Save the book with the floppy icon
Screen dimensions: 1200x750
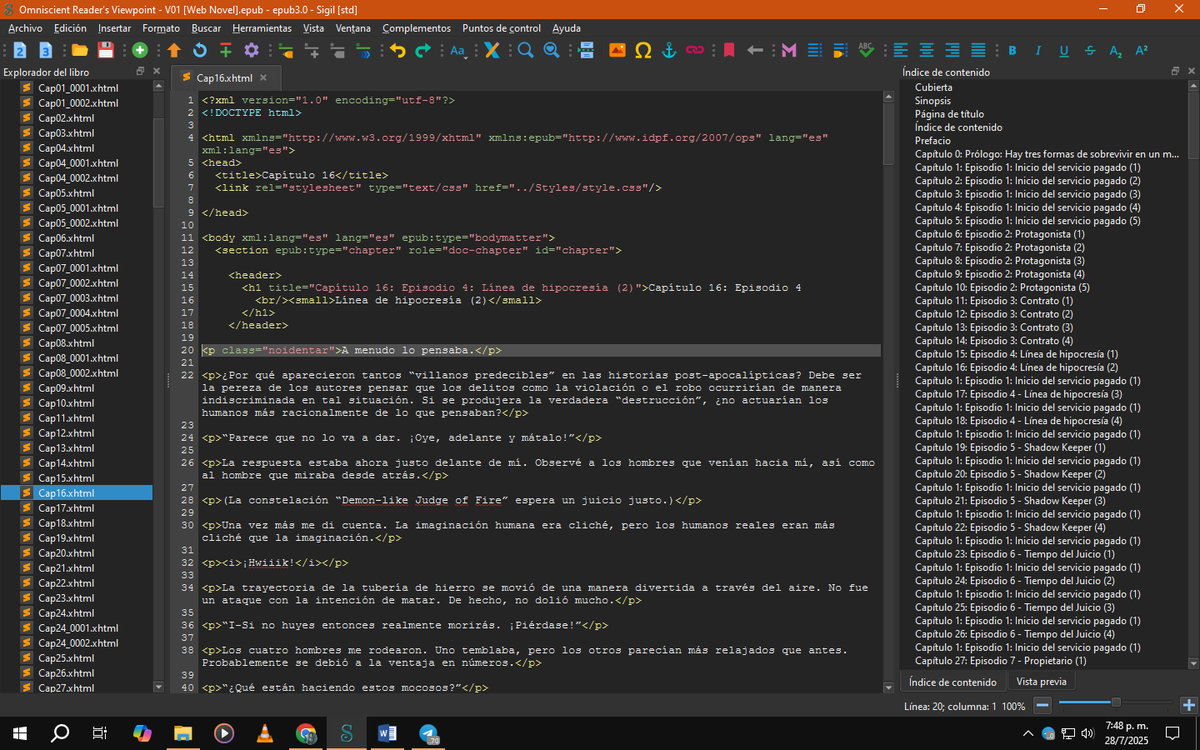tap(105, 50)
